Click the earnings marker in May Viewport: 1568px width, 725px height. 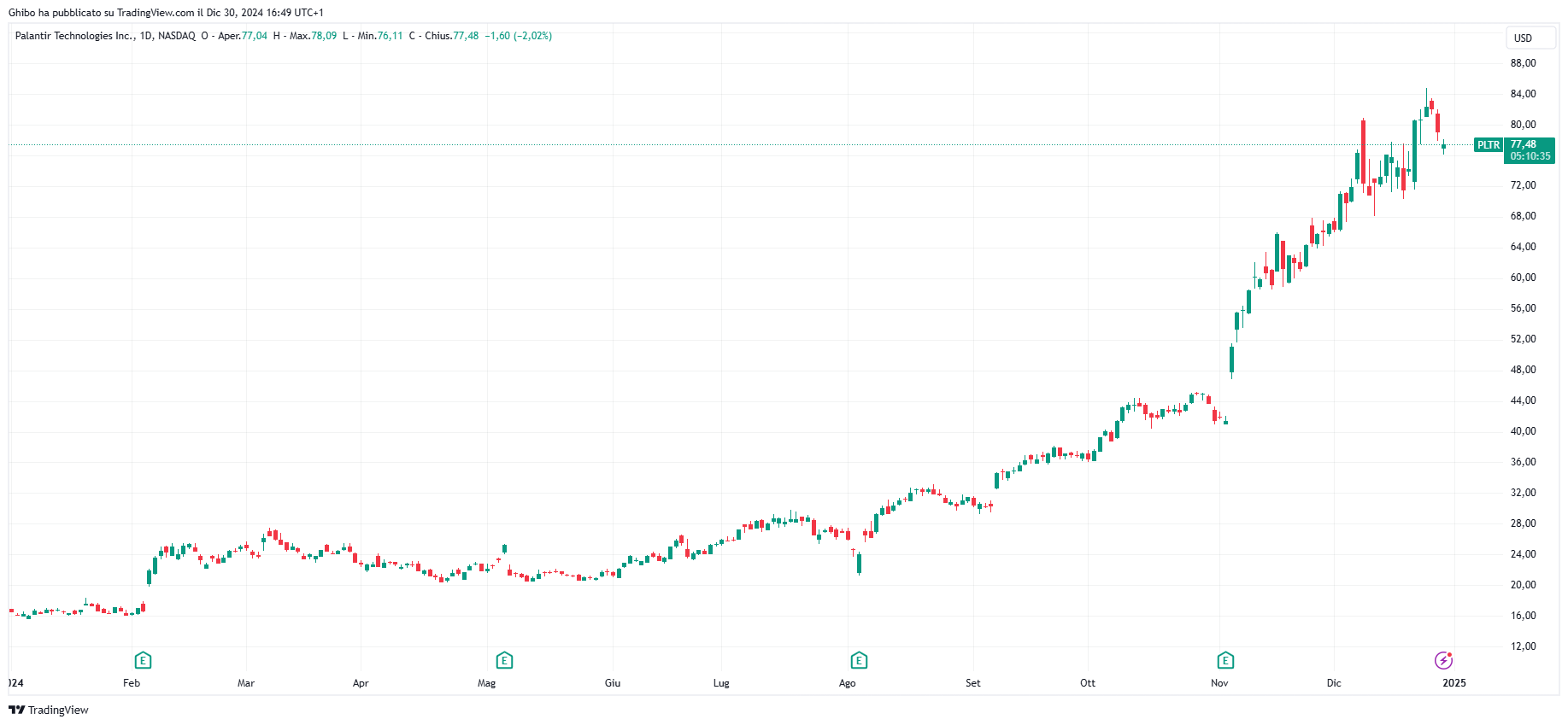coord(504,660)
